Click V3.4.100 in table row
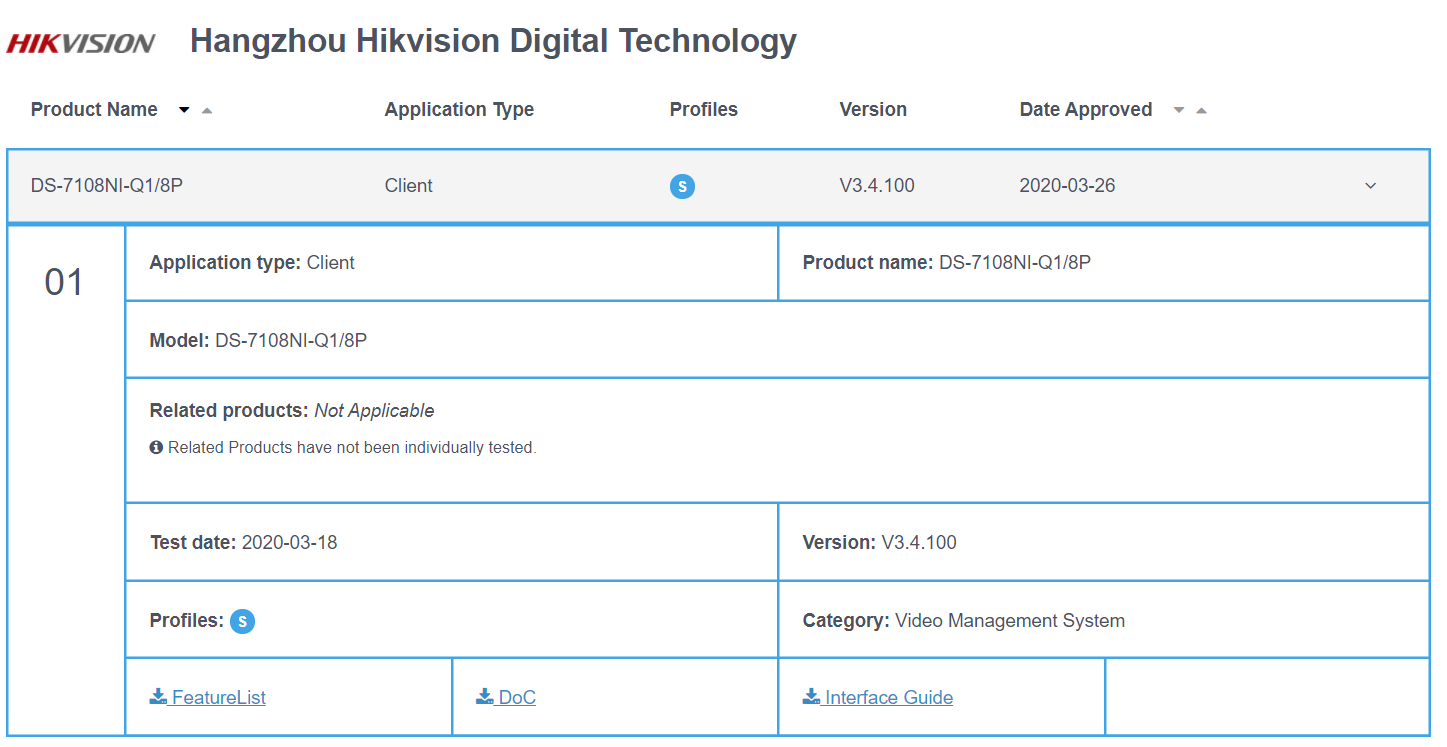 pos(877,186)
